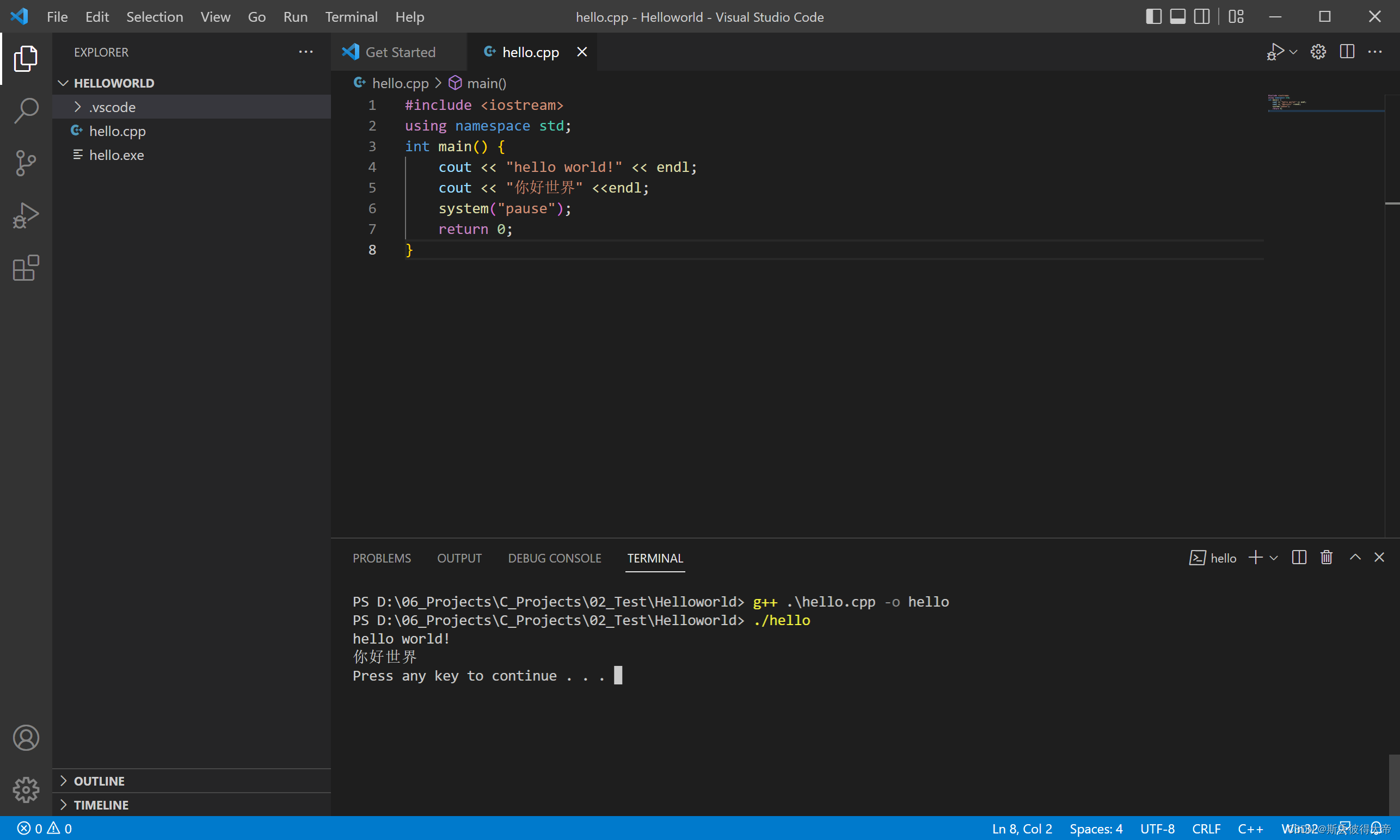Image resolution: width=1400 pixels, height=840 pixels.
Task: Open the Help menu
Action: (x=409, y=16)
